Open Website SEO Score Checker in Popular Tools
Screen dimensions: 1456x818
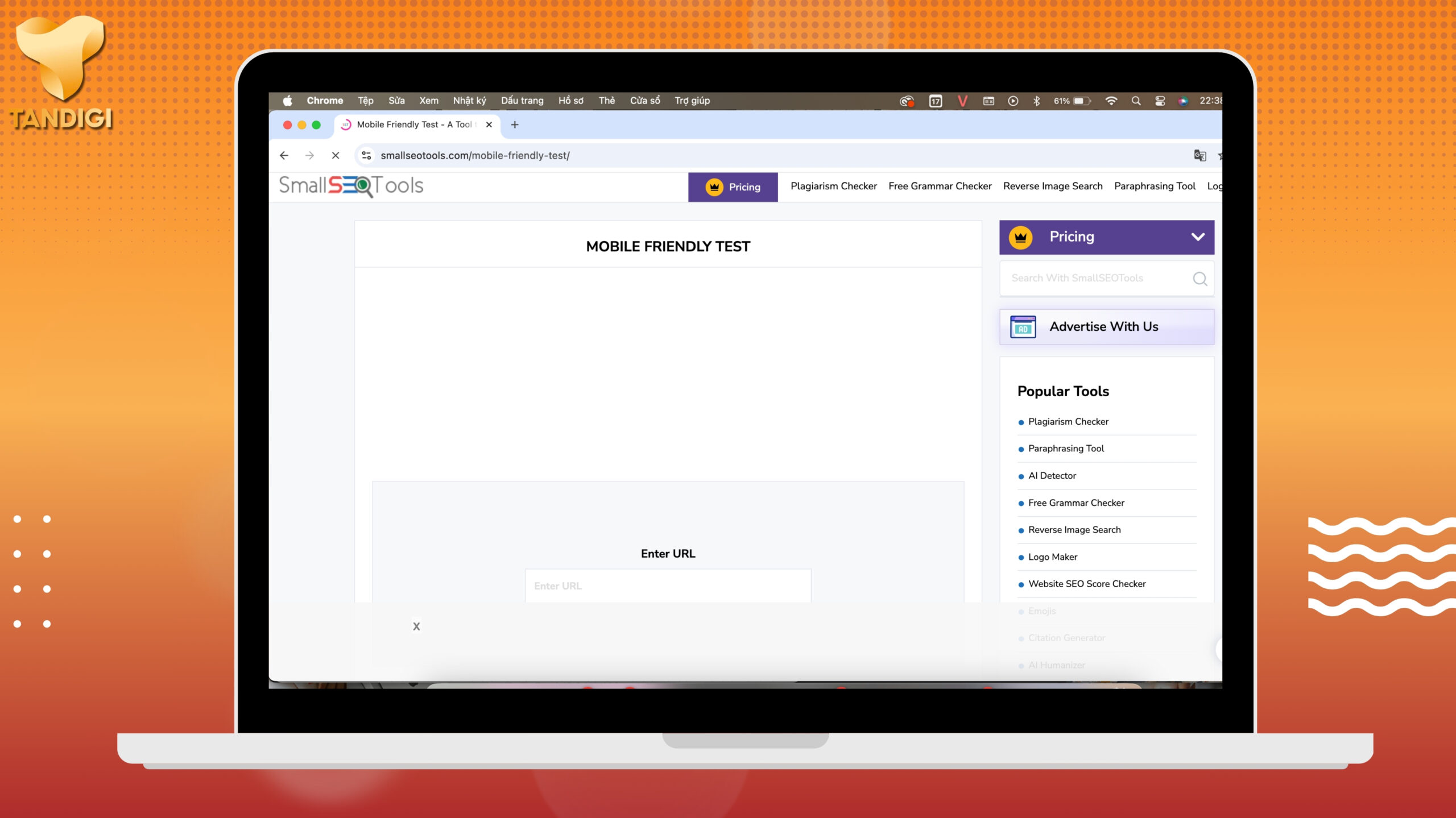(1086, 584)
